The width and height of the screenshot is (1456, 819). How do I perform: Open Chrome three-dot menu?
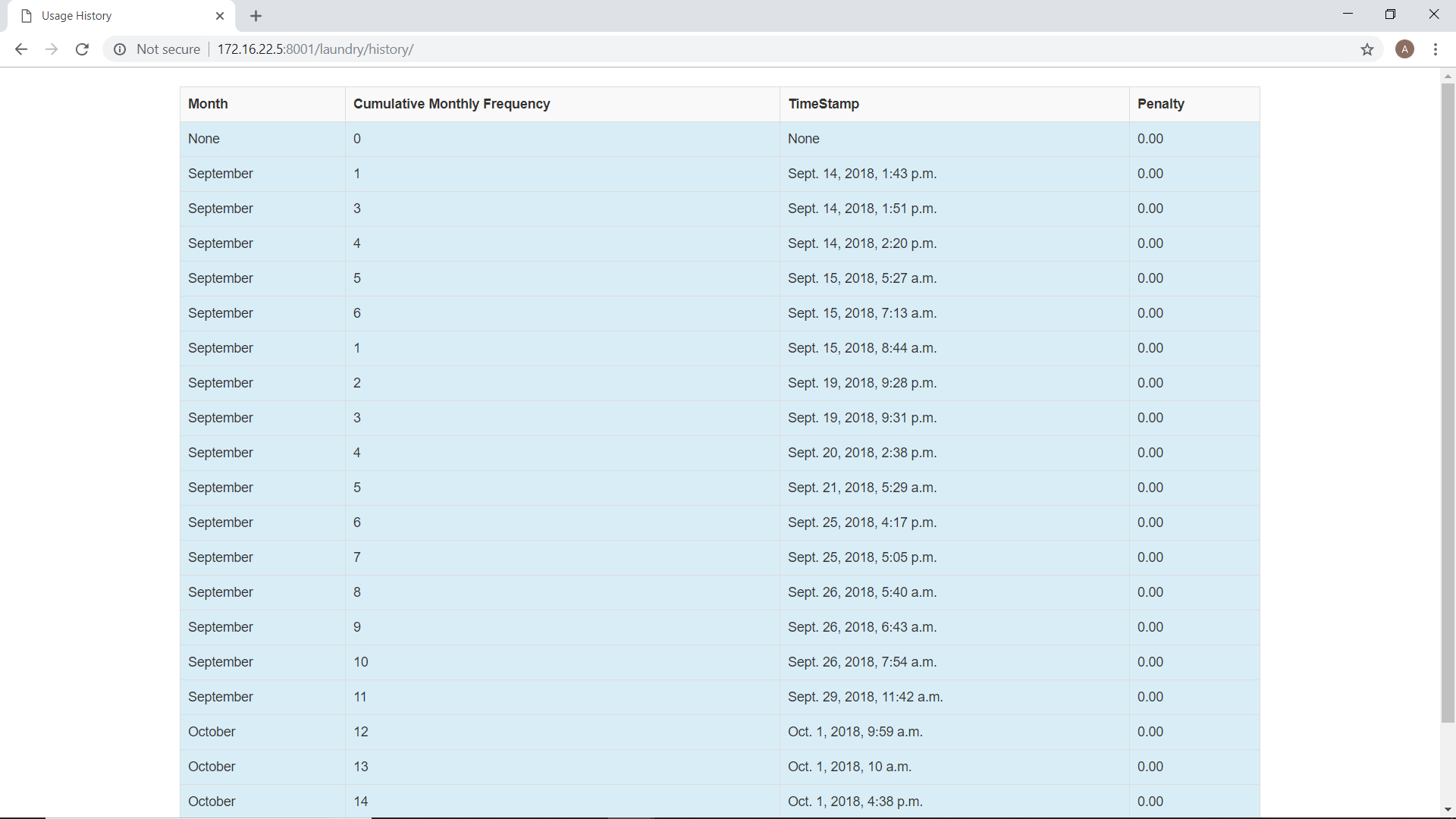tap(1436, 49)
